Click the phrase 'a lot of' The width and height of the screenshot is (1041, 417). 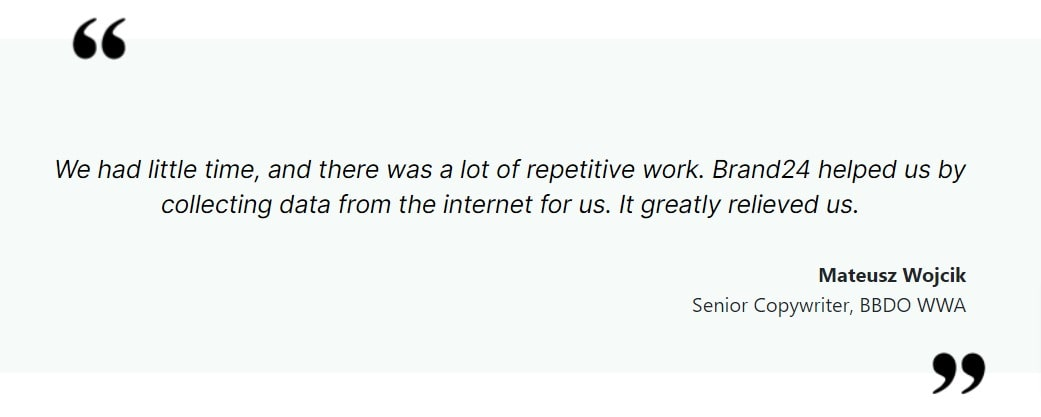coord(479,170)
